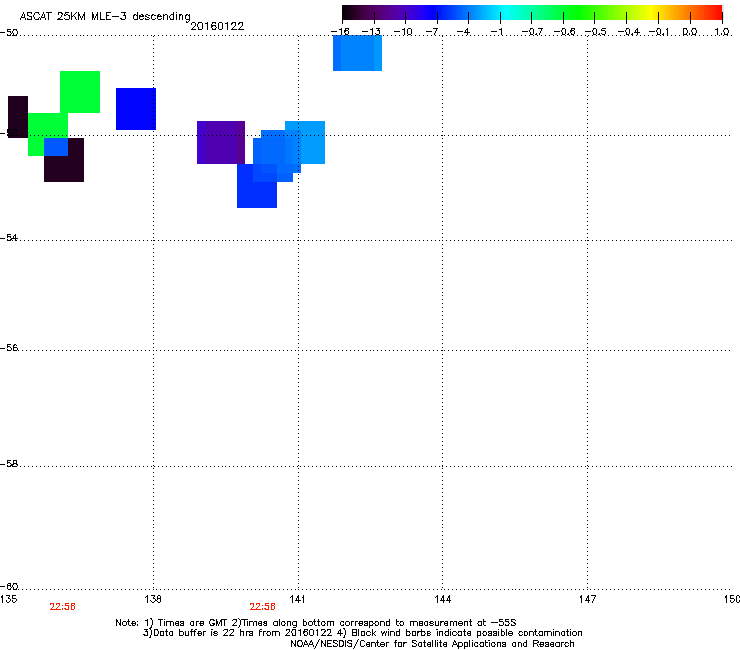Image resolution: width=740 pixels, height=650 pixels.
Task: Pick the cyan region of the color bar
Action: point(505,12)
